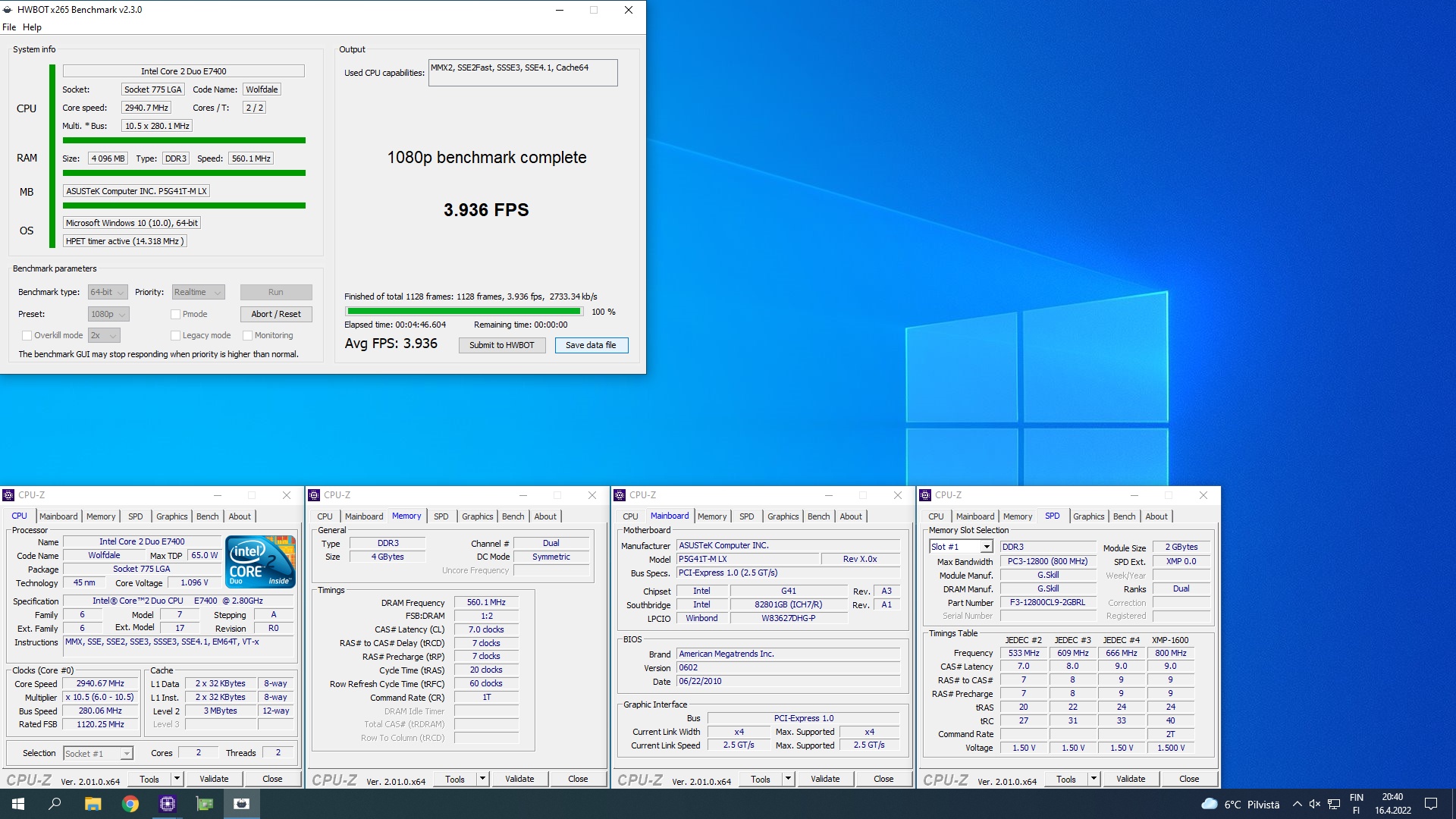Image resolution: width=1456 pixels, height=819 pixels.
Task: Open Slot #1 memory slot dropdown
Action: [x=961, y=547]
